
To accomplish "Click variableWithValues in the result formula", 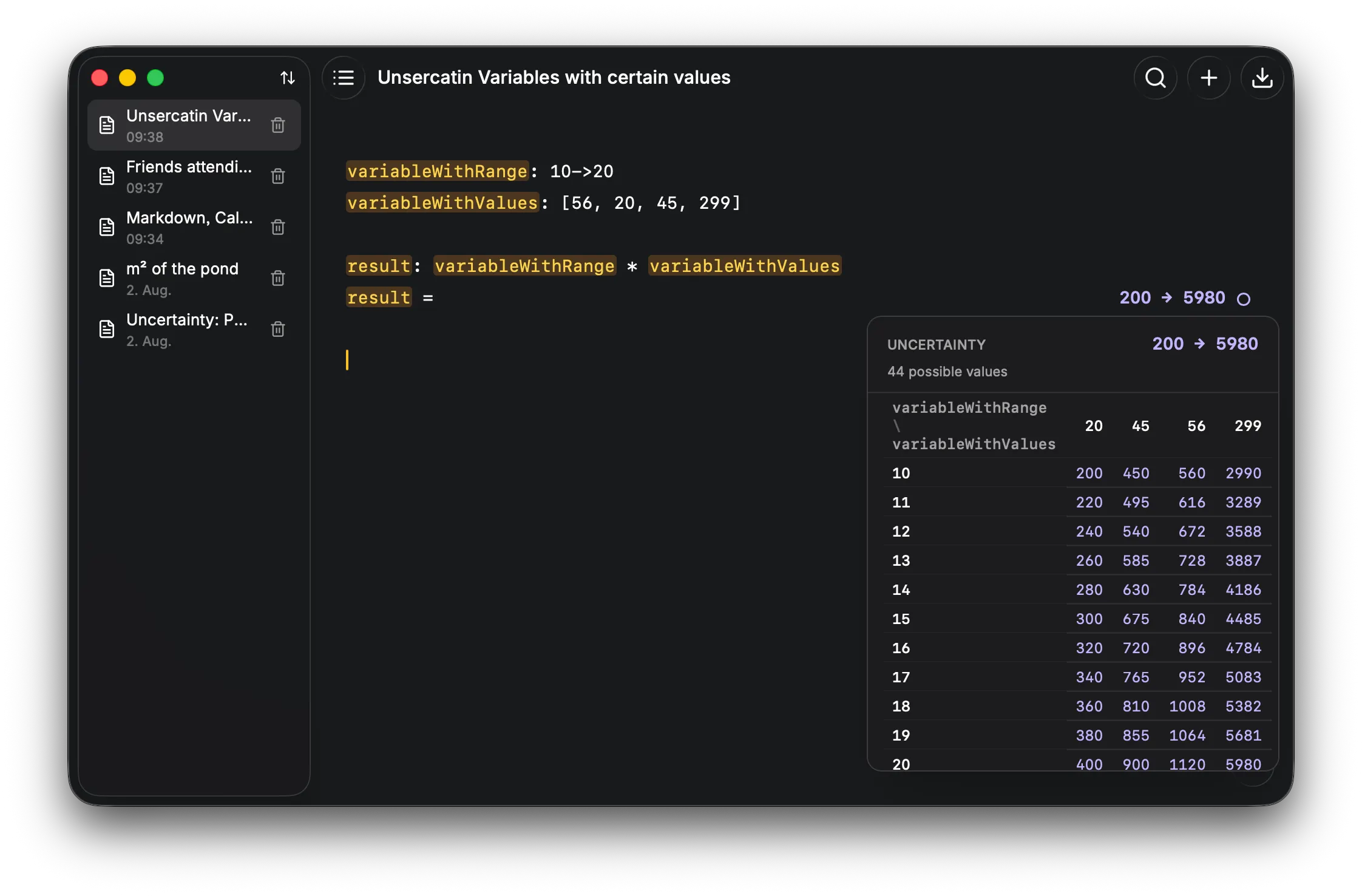I will click(x=745, y=266).
